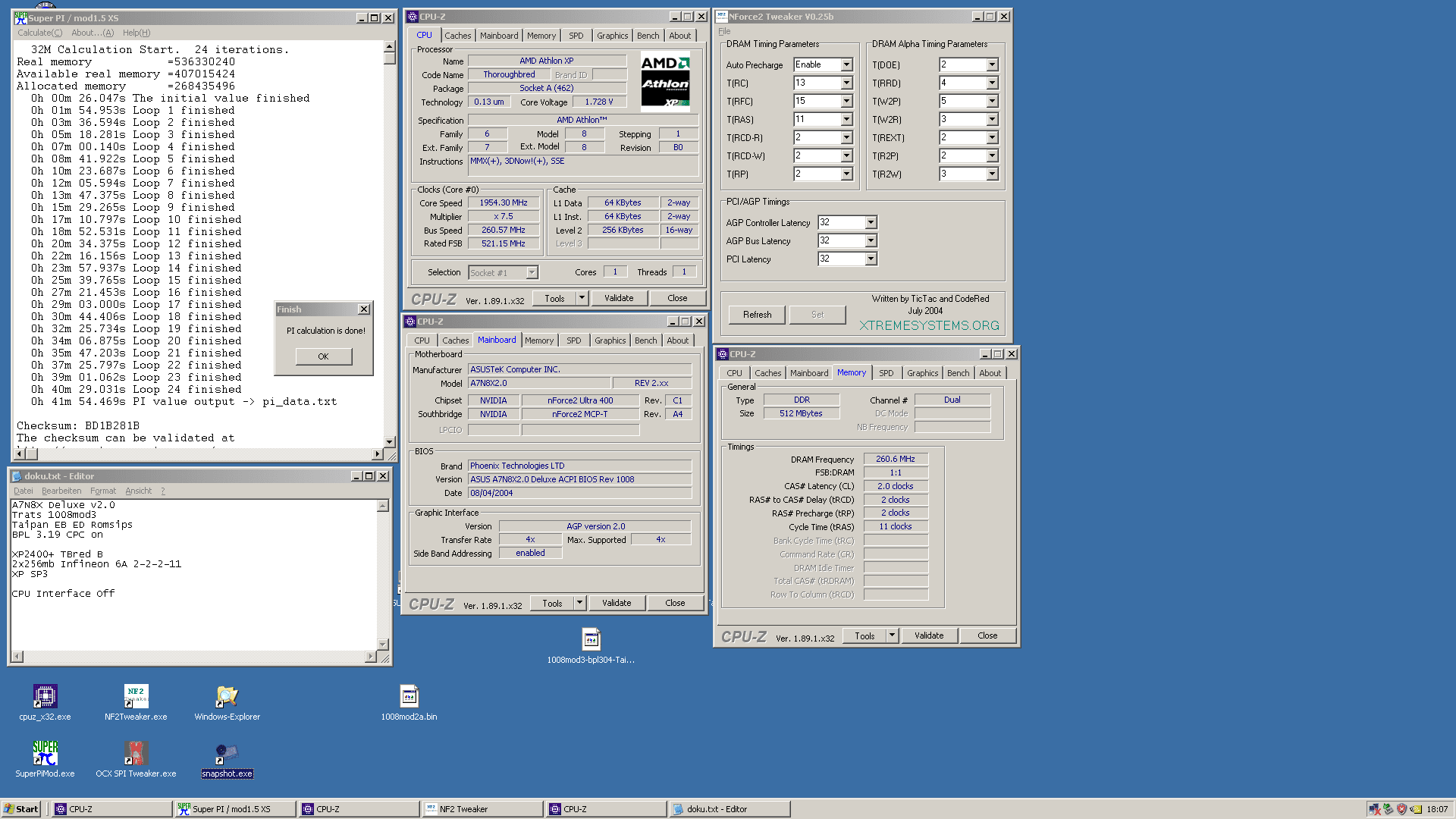
Task: Click the AMD Athlon XP logo
Action: pyautogui.click(x=665, y=81)
